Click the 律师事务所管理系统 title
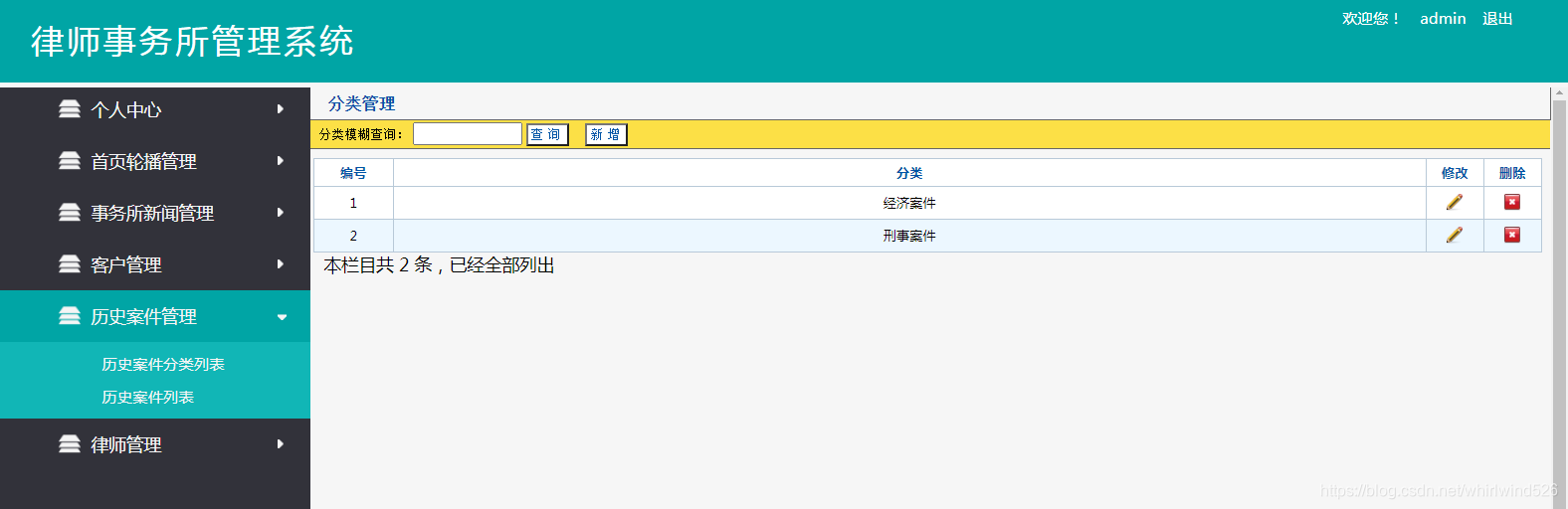This screenshot has width=1568, height=509. [x=192, y=42]
